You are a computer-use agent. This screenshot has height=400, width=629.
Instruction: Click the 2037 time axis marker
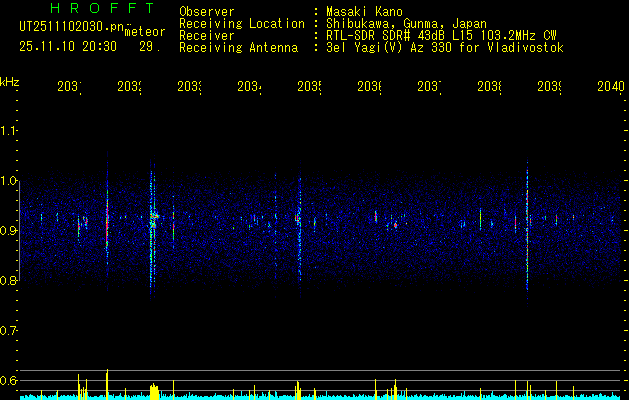tap(429, 87)
